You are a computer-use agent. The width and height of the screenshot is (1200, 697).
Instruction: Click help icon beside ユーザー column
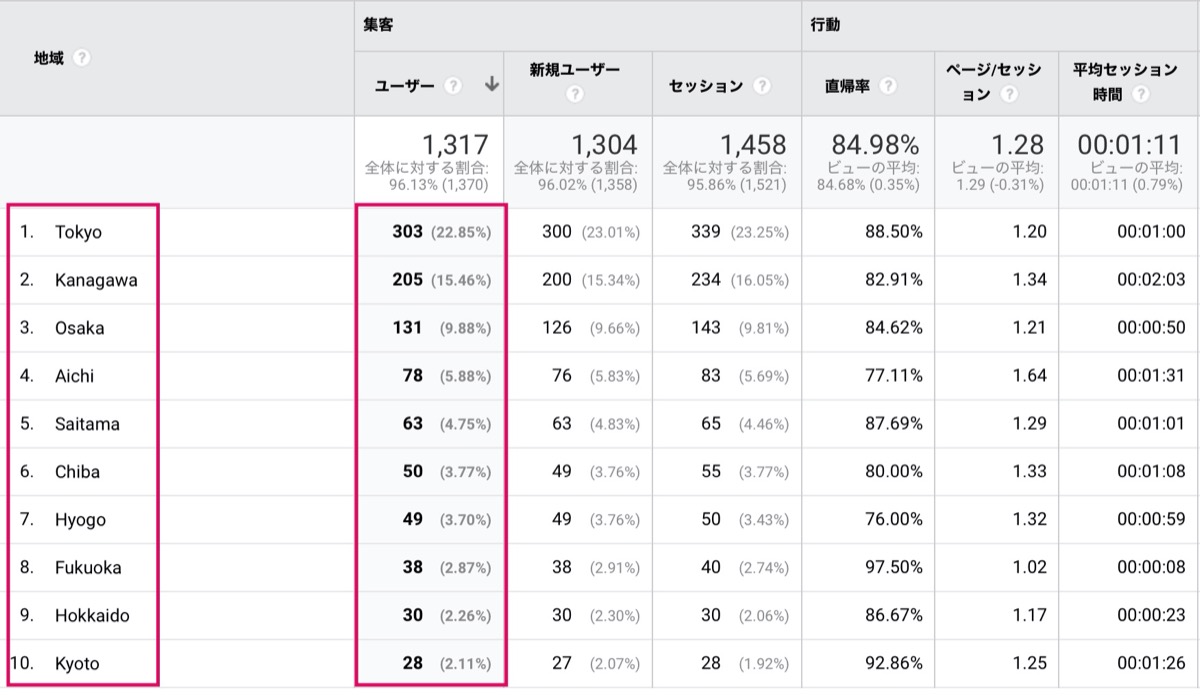click(x=453, y=86)
